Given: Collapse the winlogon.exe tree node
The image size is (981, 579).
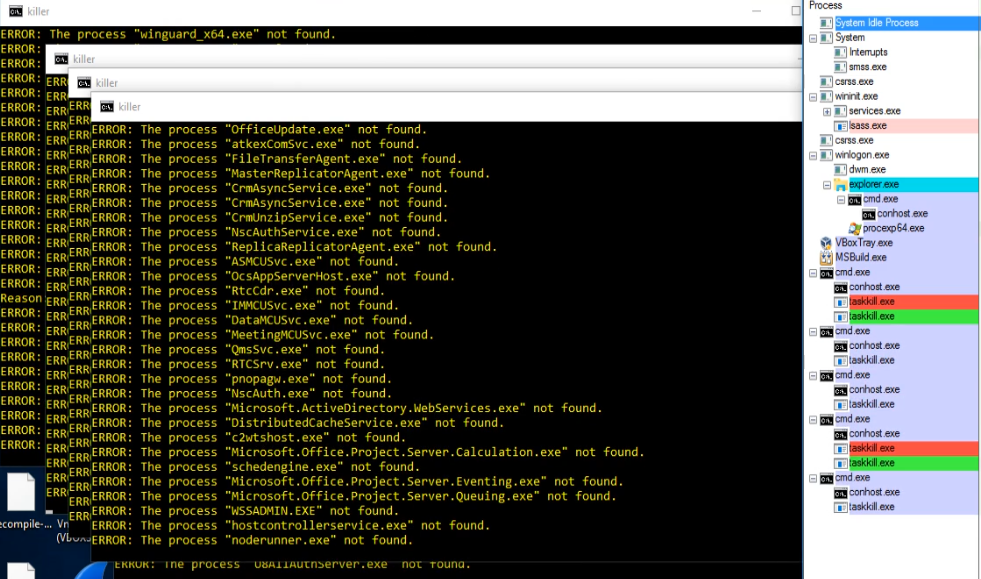Looking at the screenshot, I should [813, 156].
